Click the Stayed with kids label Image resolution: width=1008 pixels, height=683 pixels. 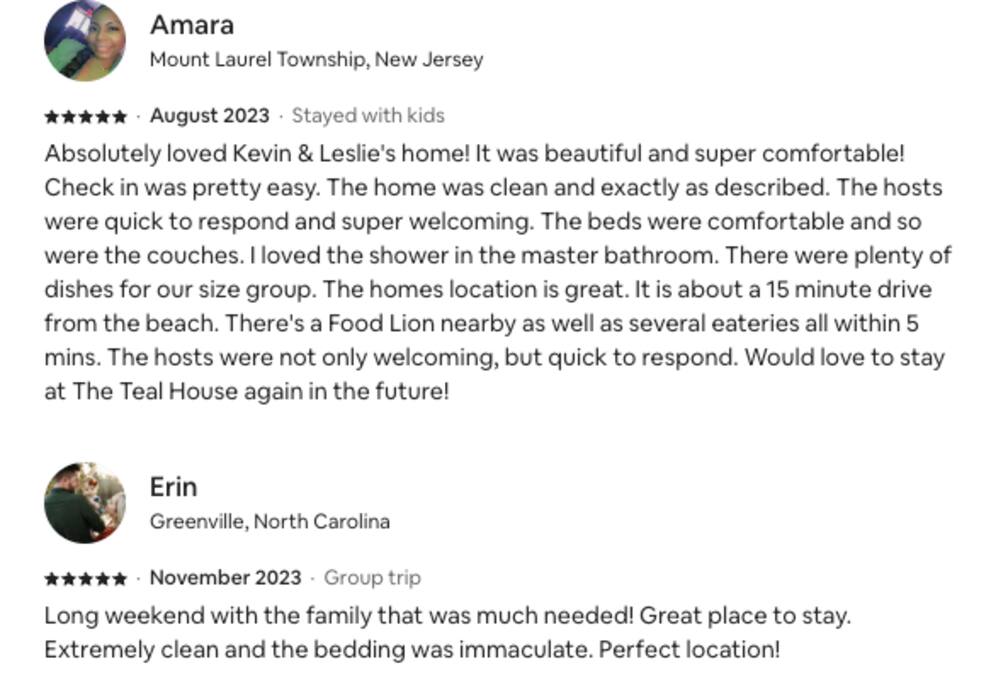point(368,116)
